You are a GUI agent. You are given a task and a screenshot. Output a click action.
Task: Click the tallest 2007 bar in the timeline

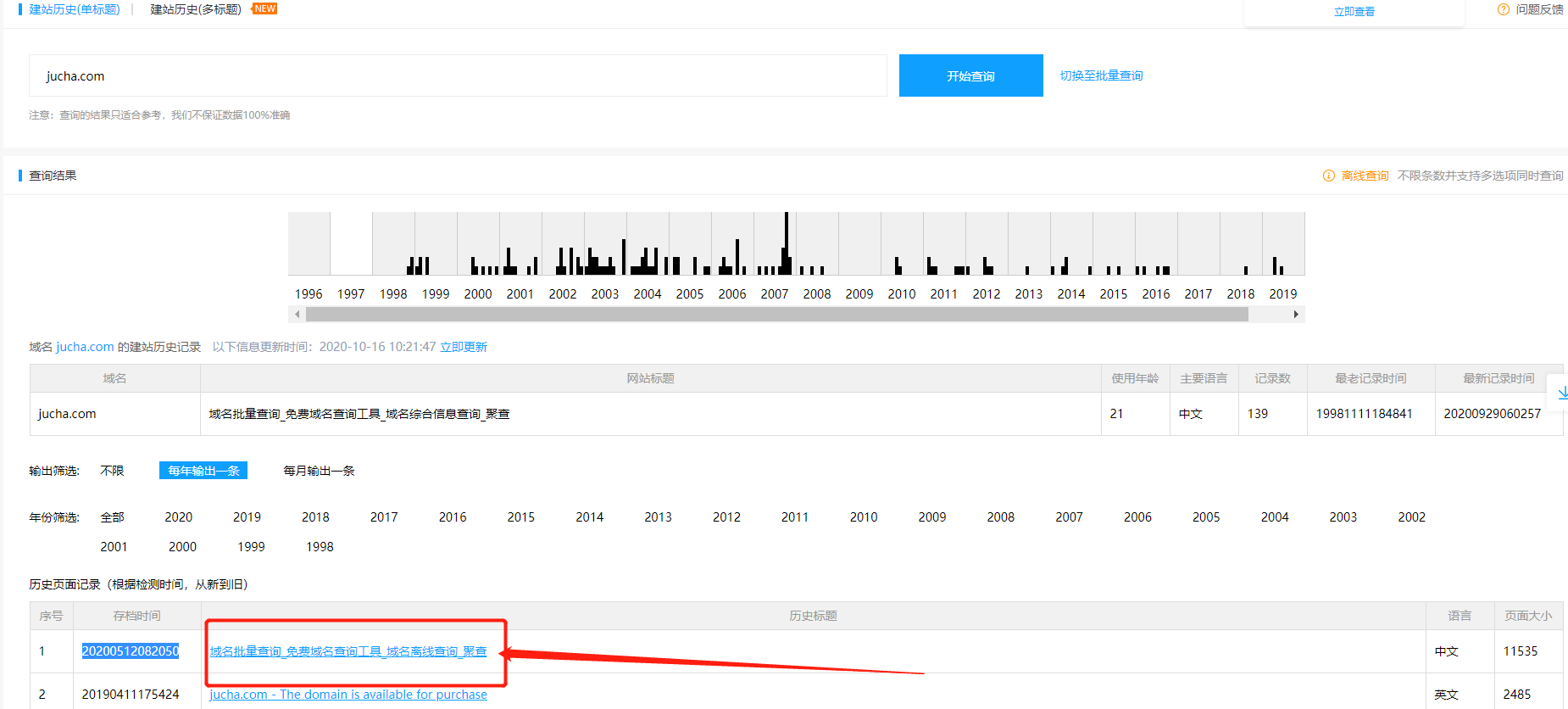pos(787,243)
